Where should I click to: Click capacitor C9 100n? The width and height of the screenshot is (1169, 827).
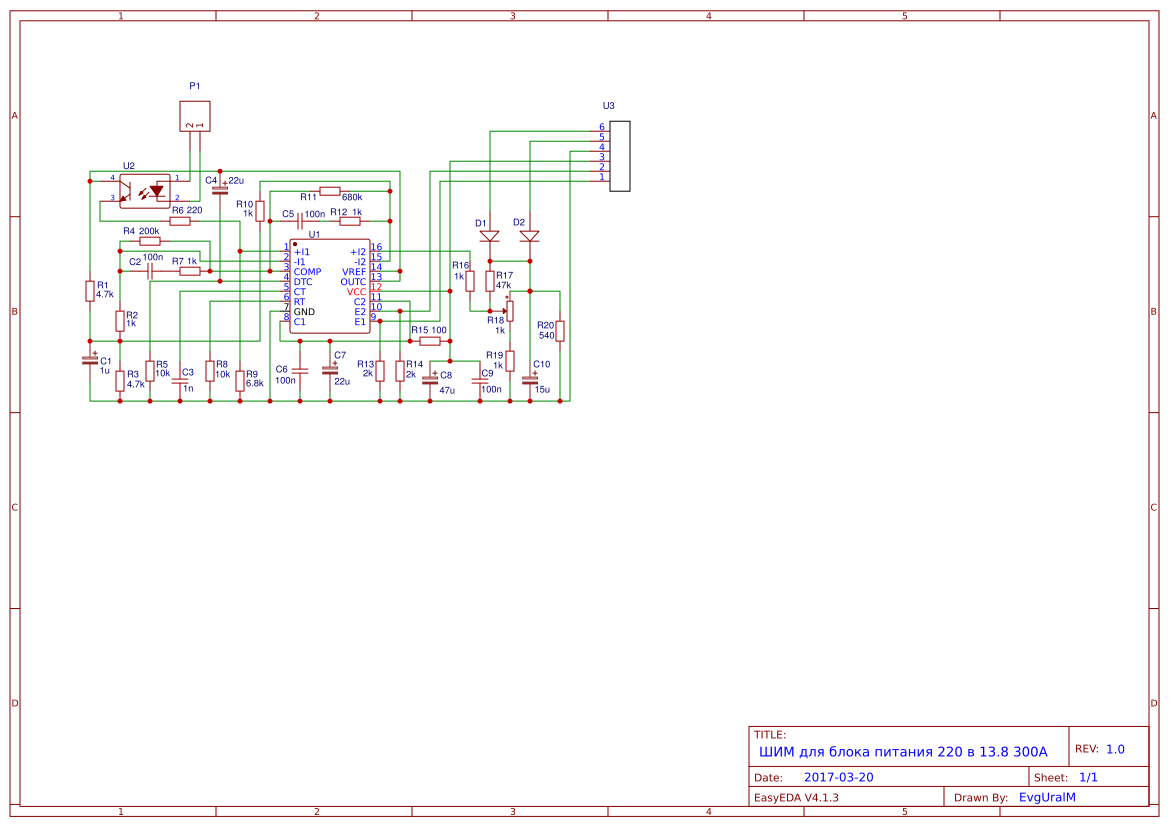click(480, 380)
